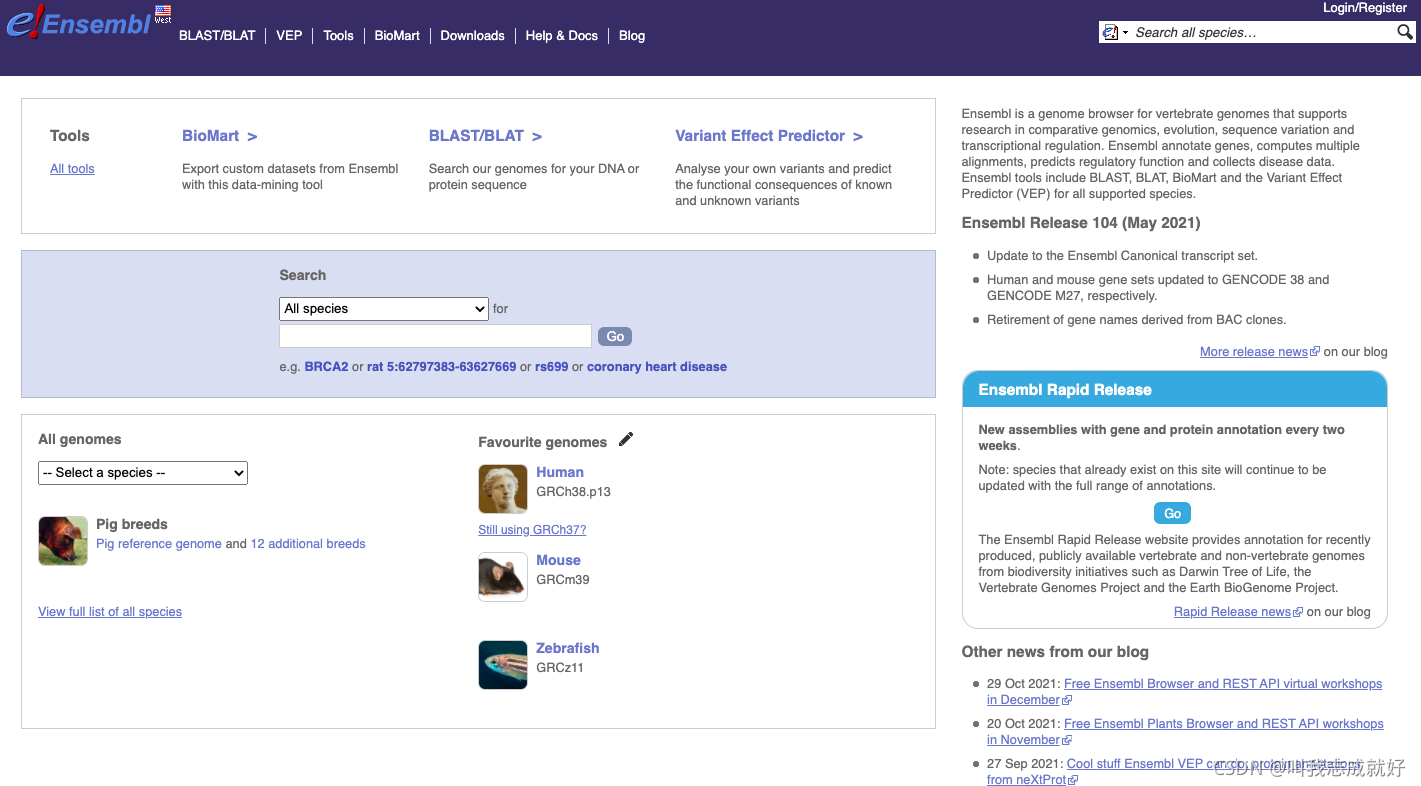Screen dimensions: 1421x786
Task: Open the Zebrafish favourite genome link
Action: coord(567,648)
